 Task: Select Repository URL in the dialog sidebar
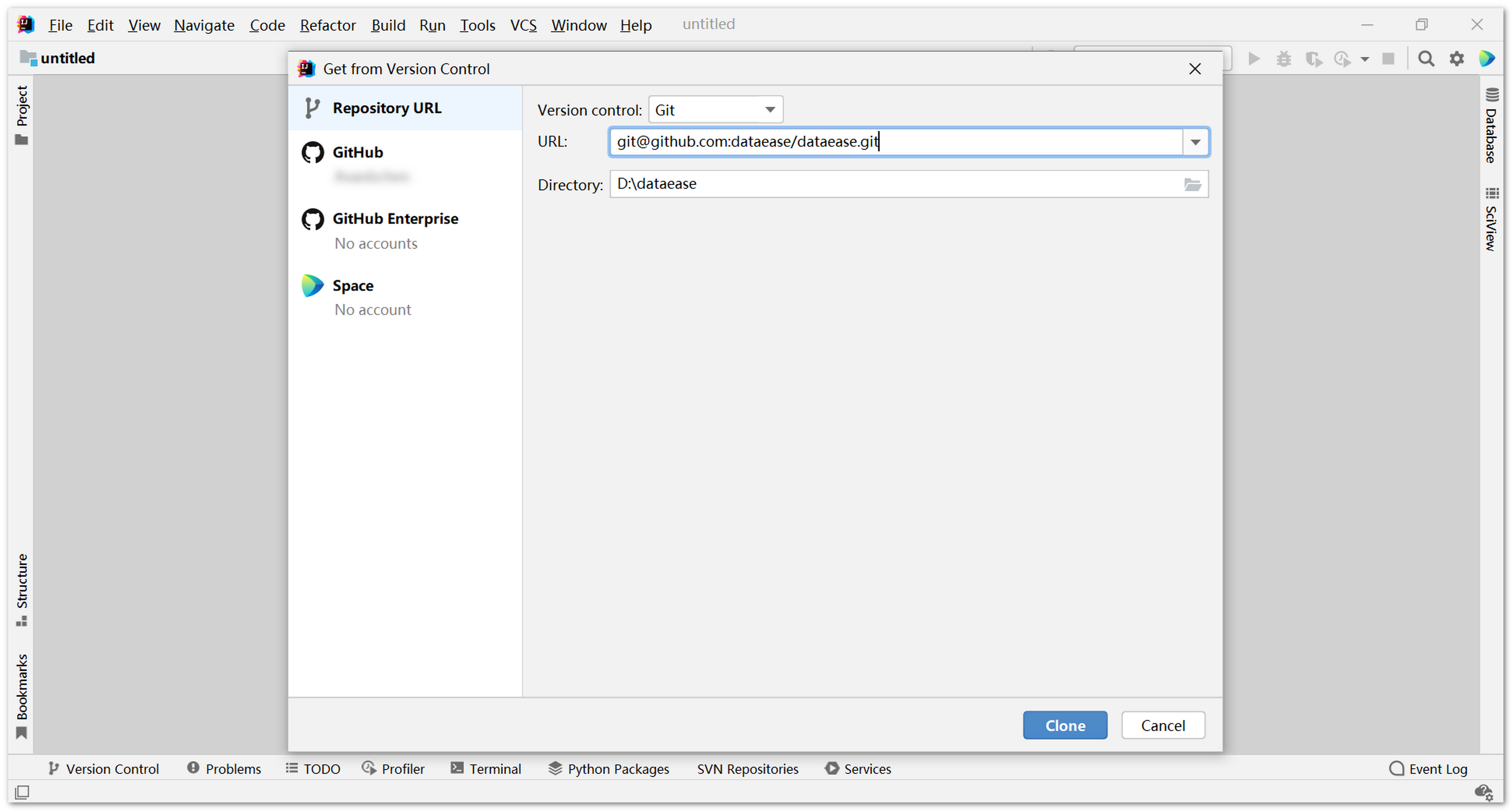tap(405, 108)
